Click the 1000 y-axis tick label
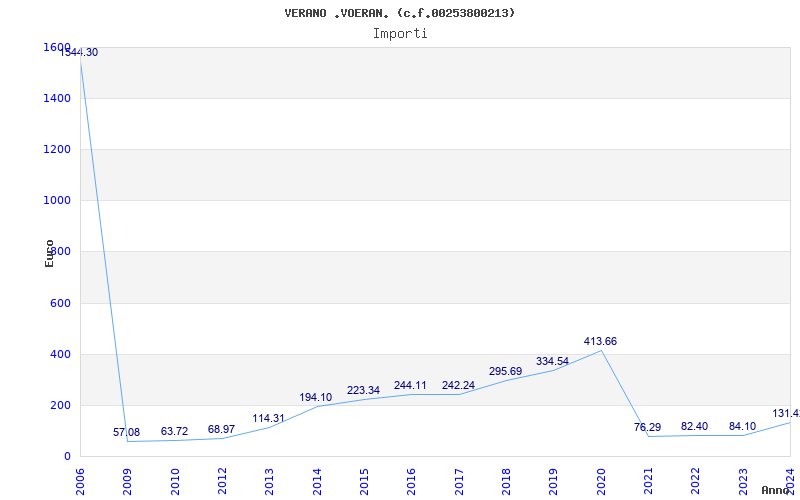The image size is (800, 500). coord(57,201)
